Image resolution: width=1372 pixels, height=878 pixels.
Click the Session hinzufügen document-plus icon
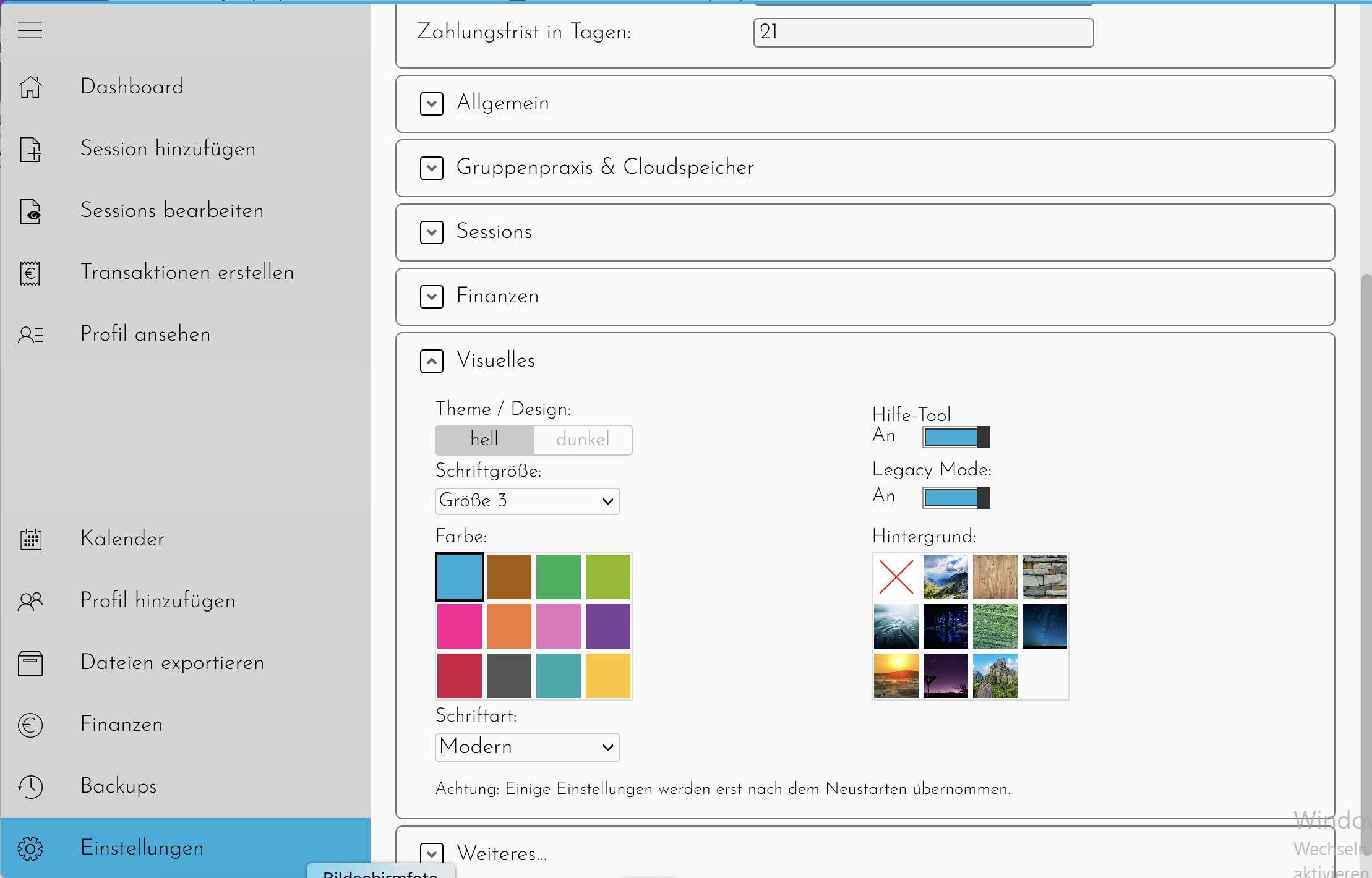tap(30, 149)
